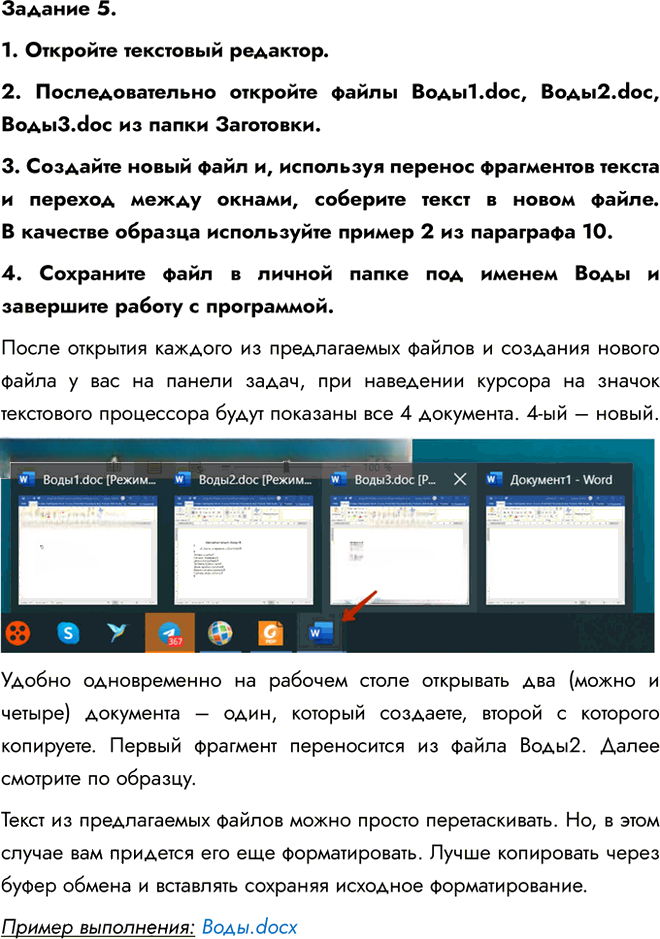Open the orange PDF app icon

(x=270, y=632)
